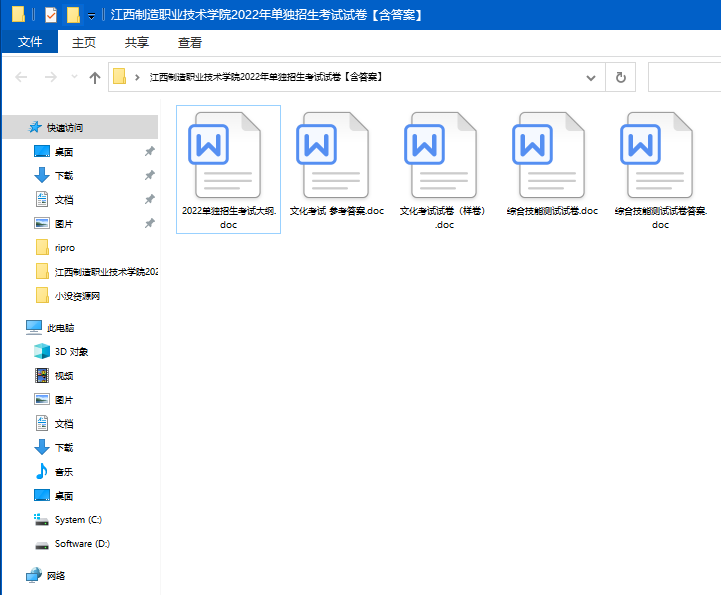The height and width of the screenshot is (595, 721).
Task: Click the address bar path chevron
Action: (137, 77)
